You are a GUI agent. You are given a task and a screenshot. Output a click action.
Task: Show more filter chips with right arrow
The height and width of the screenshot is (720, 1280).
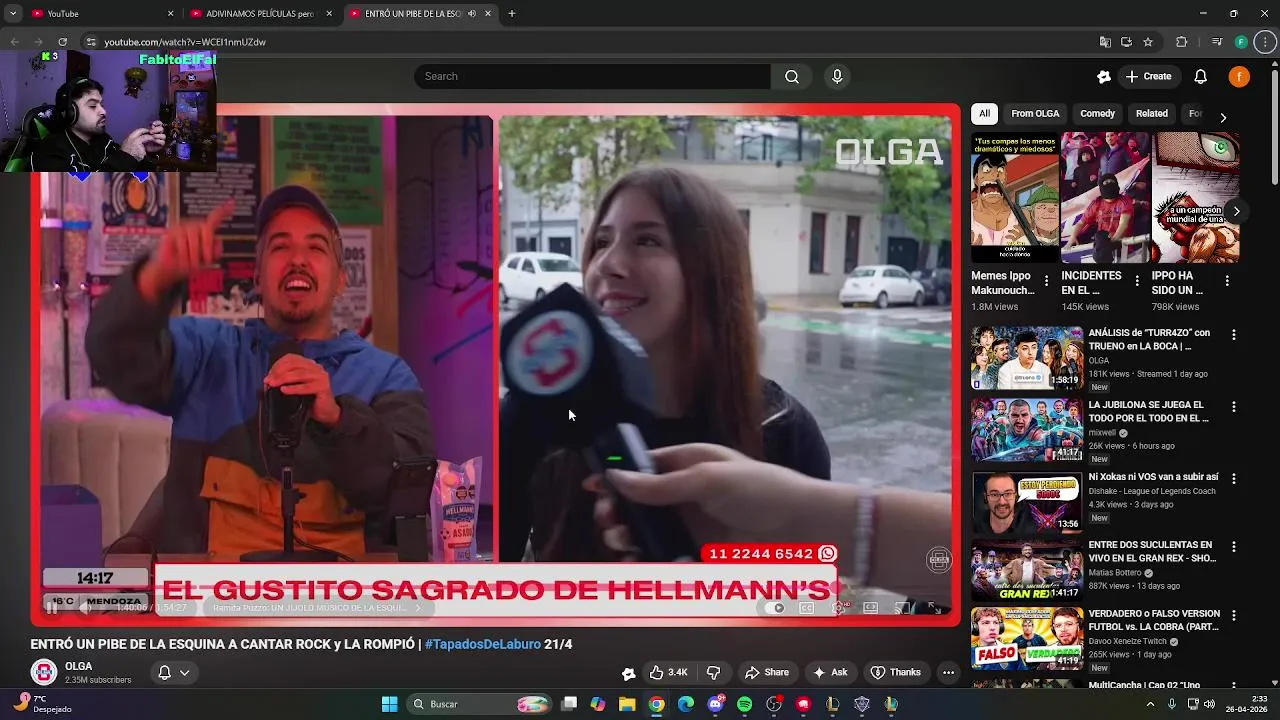click(x=1223, y=117)
